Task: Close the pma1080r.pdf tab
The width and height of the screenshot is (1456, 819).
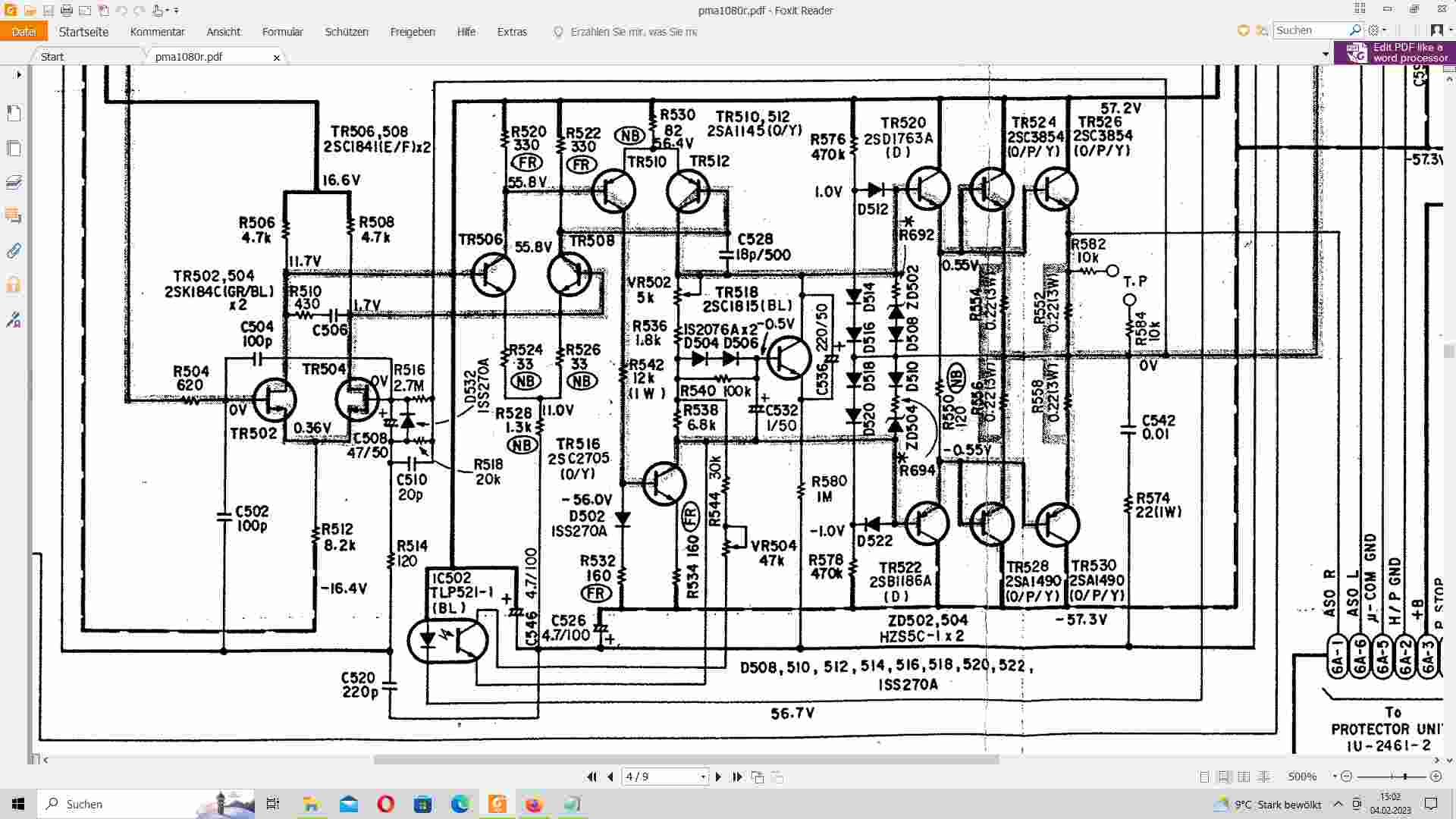Action: (x=276, y=58)
